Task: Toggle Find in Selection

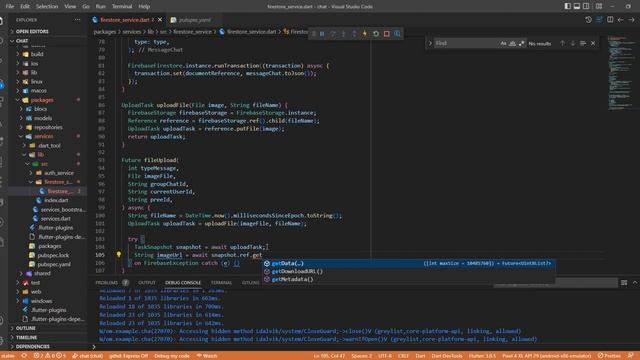Action: 583,43
